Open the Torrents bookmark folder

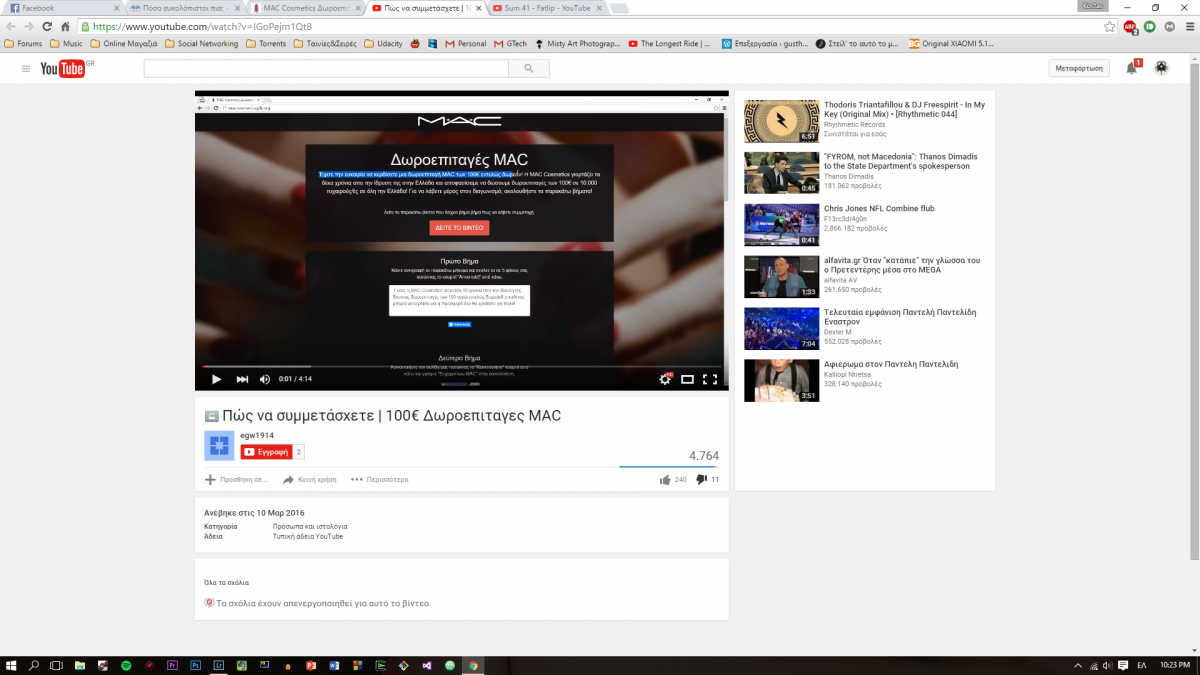[x=265, y=44]
